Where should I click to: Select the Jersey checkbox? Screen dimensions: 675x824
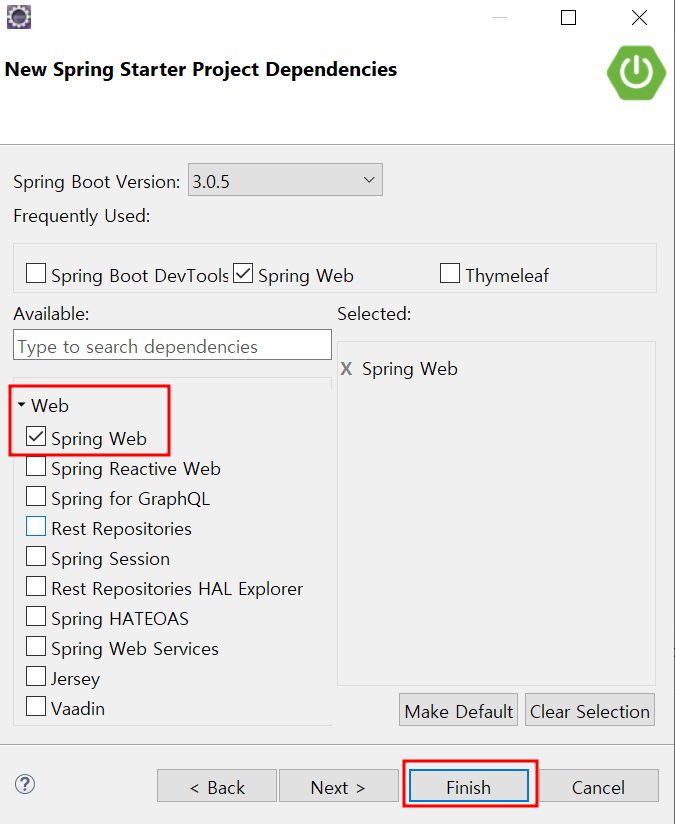click(x=36, y=676)
